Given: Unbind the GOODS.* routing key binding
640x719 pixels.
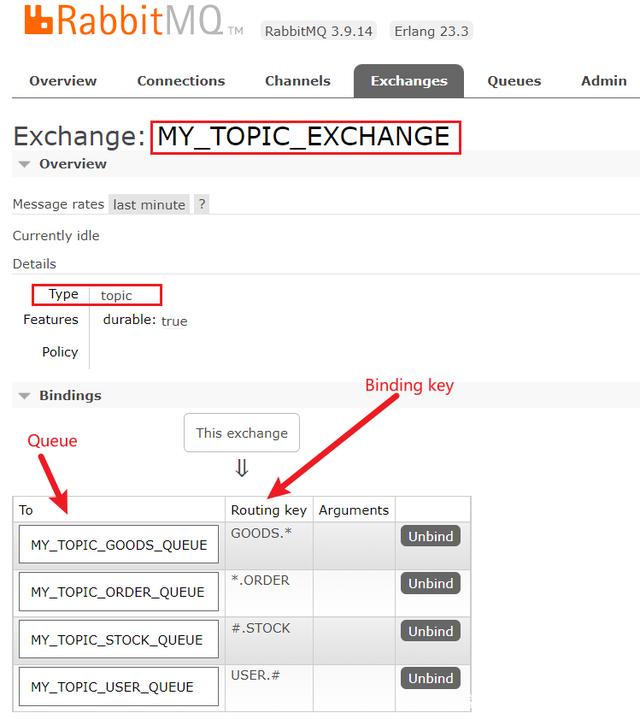Looking at the screenshot, I should coord(430,536).
